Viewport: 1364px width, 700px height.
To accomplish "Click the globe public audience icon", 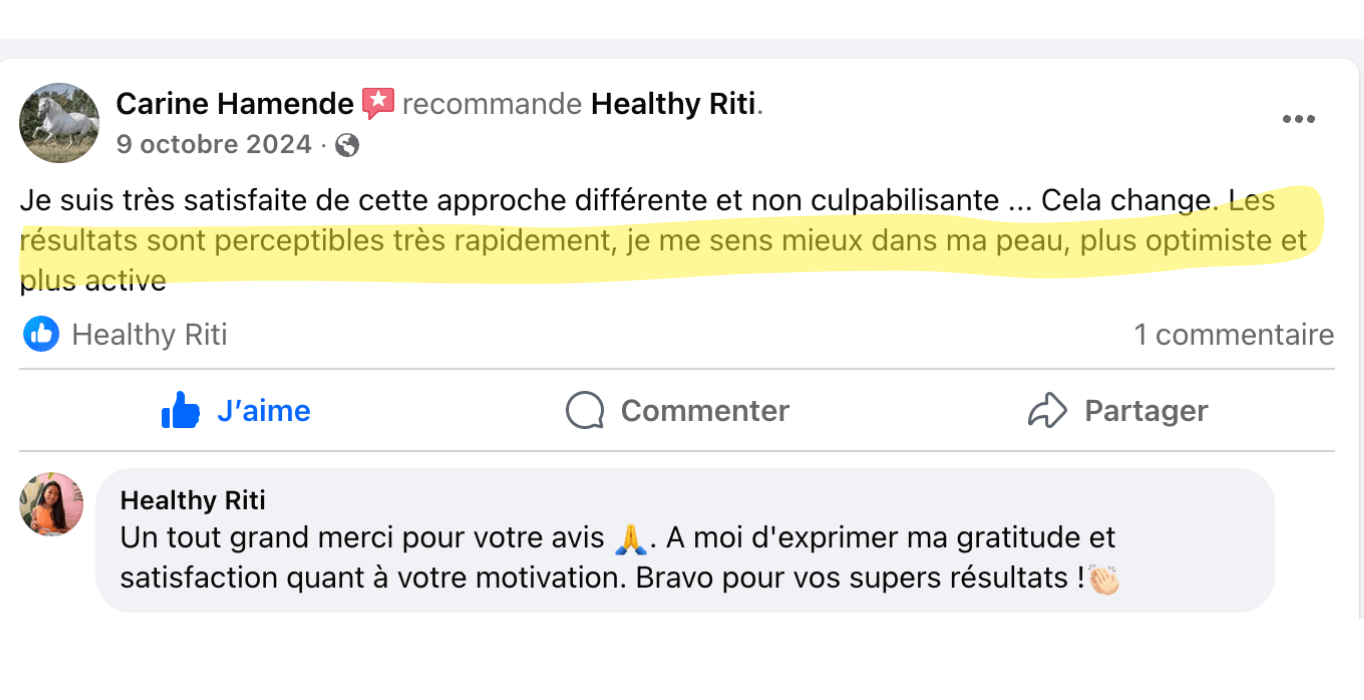I will [x=347, y=146].
